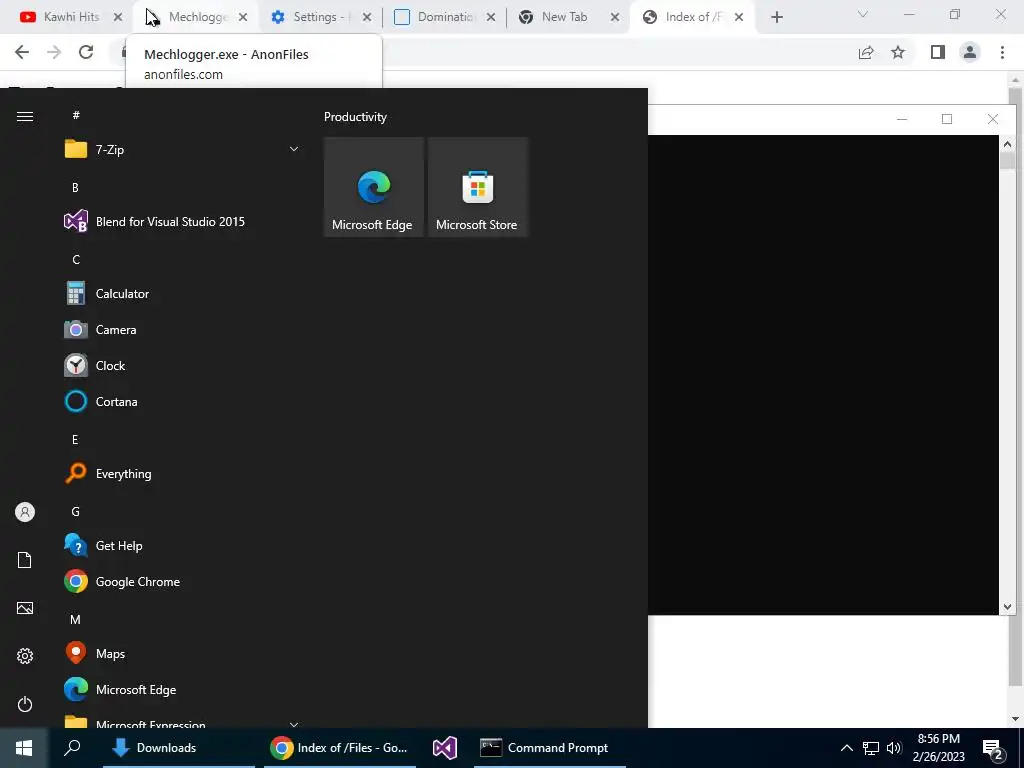This screenshot has height=768, width=1024.
Task: Click the Productivity group header
Action: 355,117
